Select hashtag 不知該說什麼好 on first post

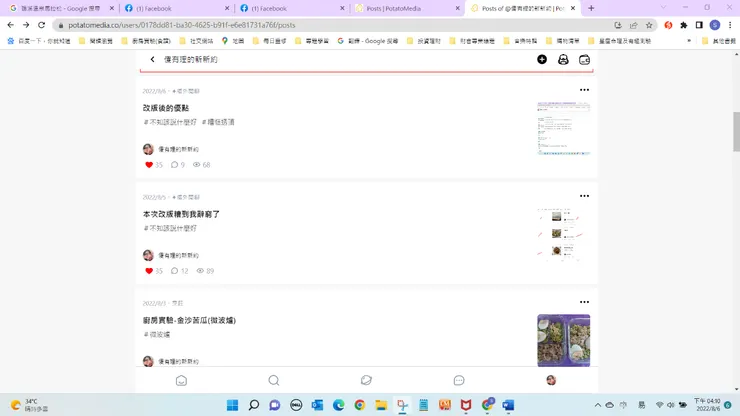pyautogui.click(x=170, y=122)
